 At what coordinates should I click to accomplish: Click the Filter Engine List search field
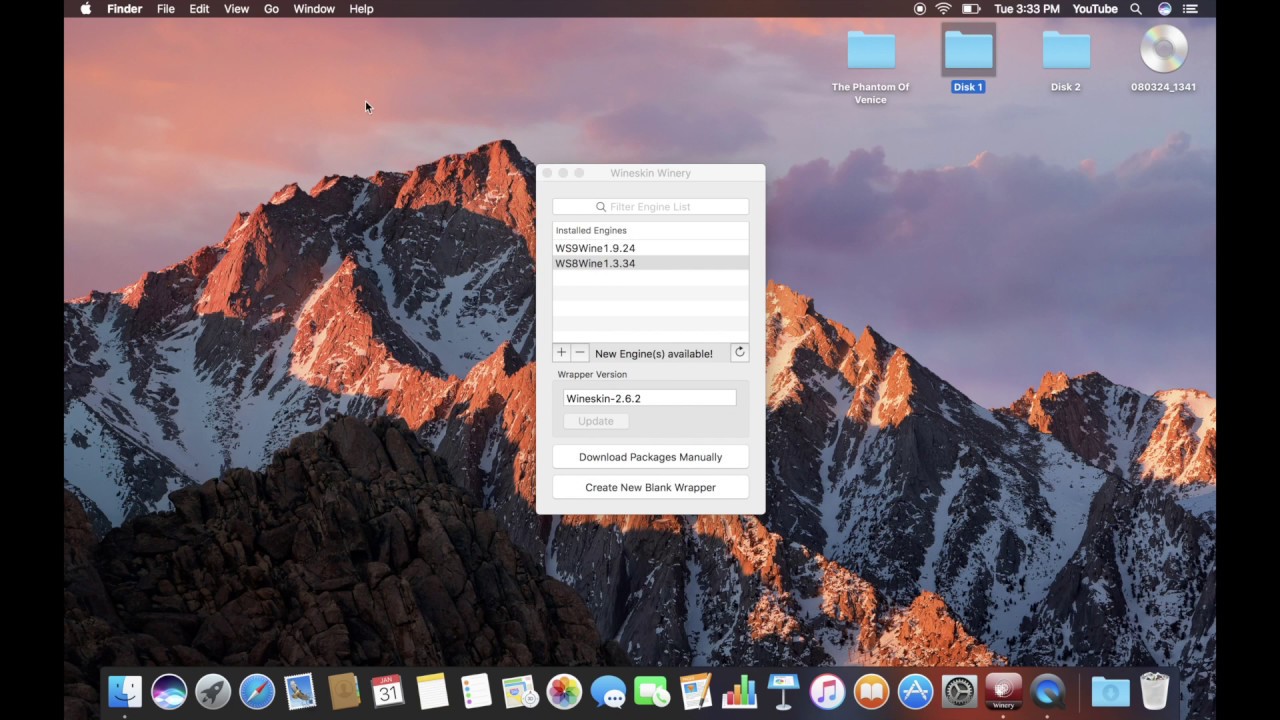click(651, 207)
